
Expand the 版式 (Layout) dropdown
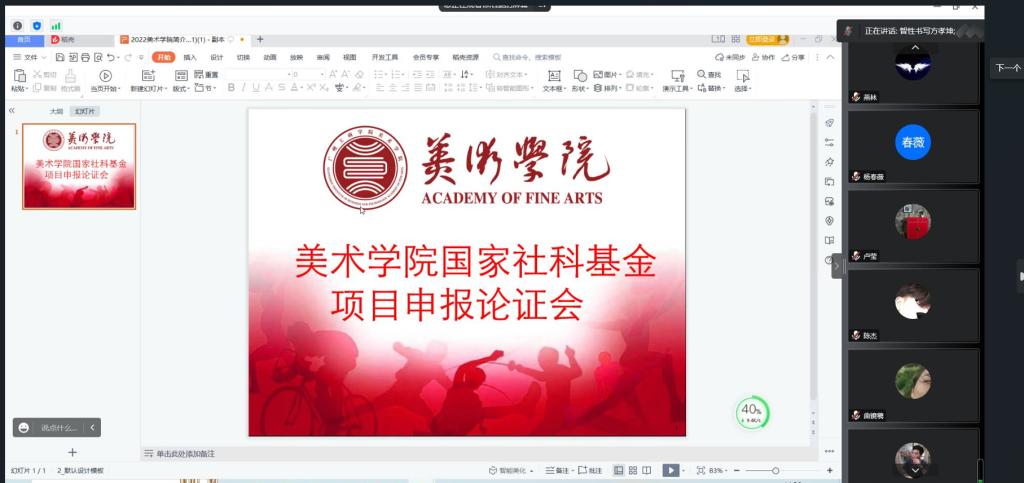click(181, 88)
